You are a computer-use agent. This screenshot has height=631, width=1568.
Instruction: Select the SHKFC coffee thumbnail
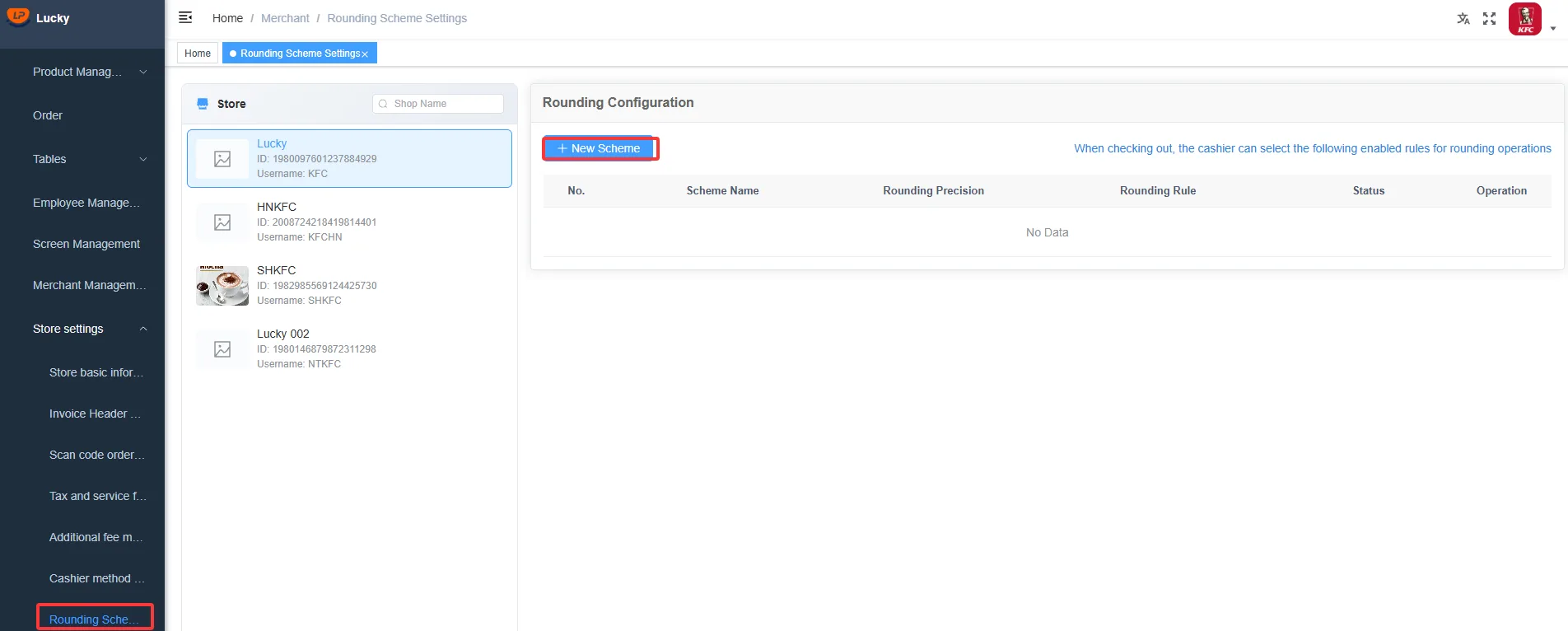click(222, 286)
